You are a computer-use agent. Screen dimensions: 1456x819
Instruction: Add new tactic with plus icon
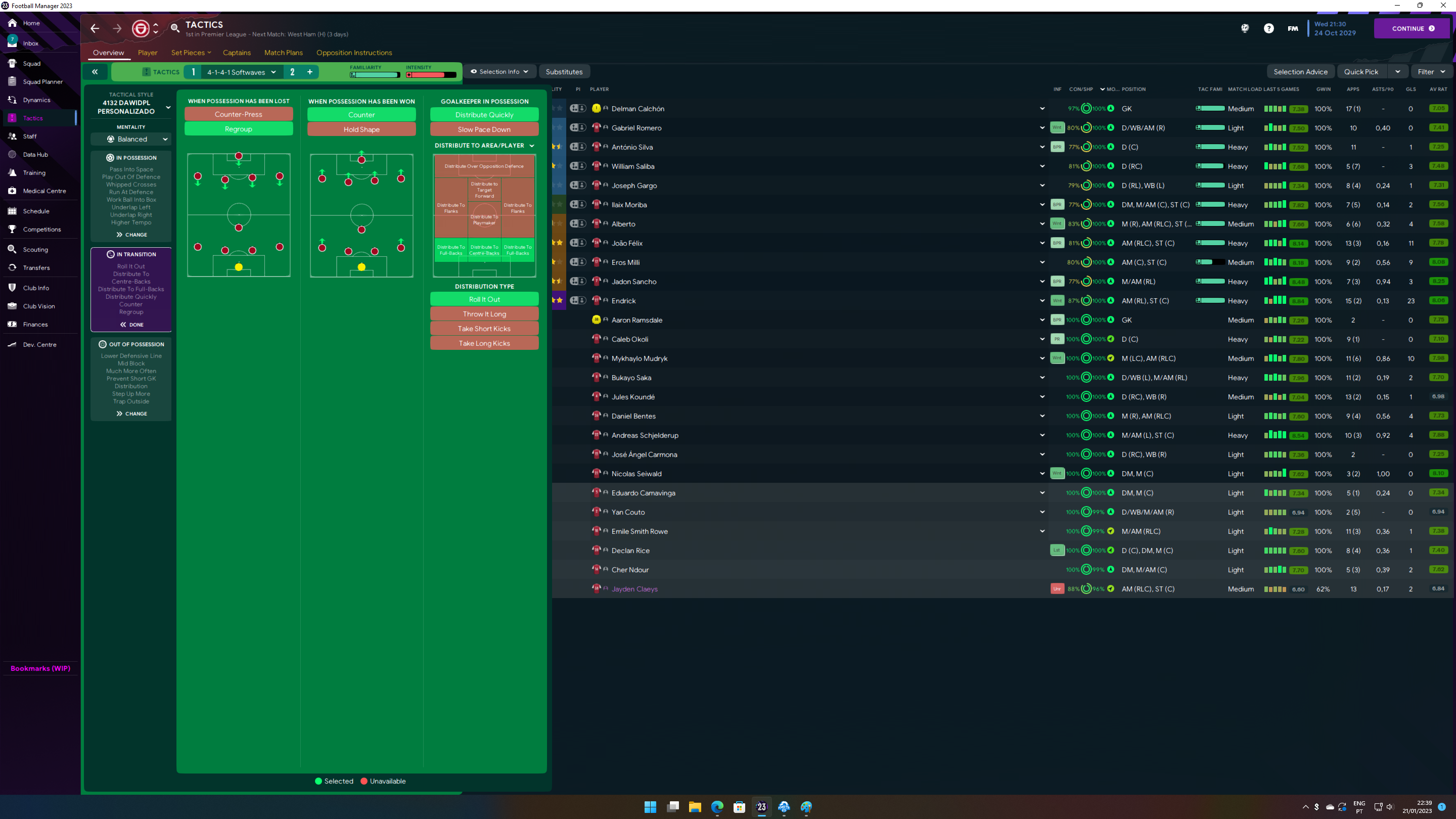click(310, 72)
